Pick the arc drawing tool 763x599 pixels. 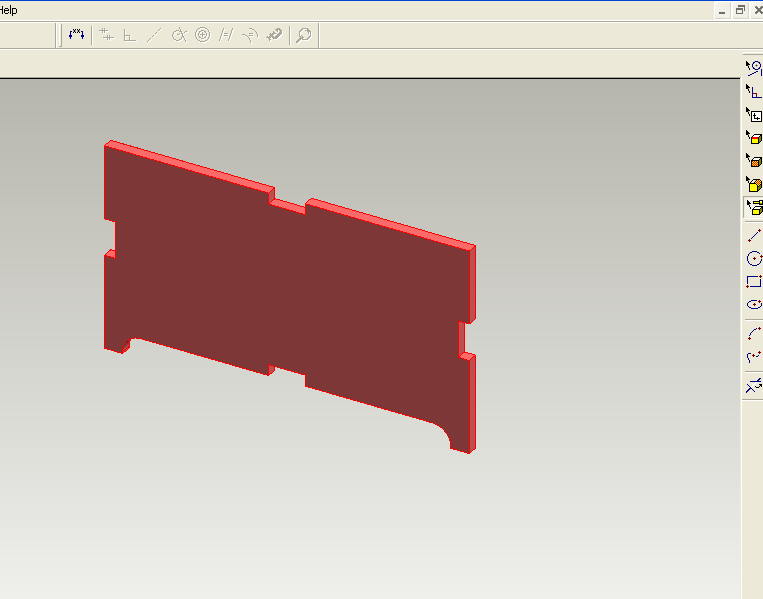tap(754, 334)
